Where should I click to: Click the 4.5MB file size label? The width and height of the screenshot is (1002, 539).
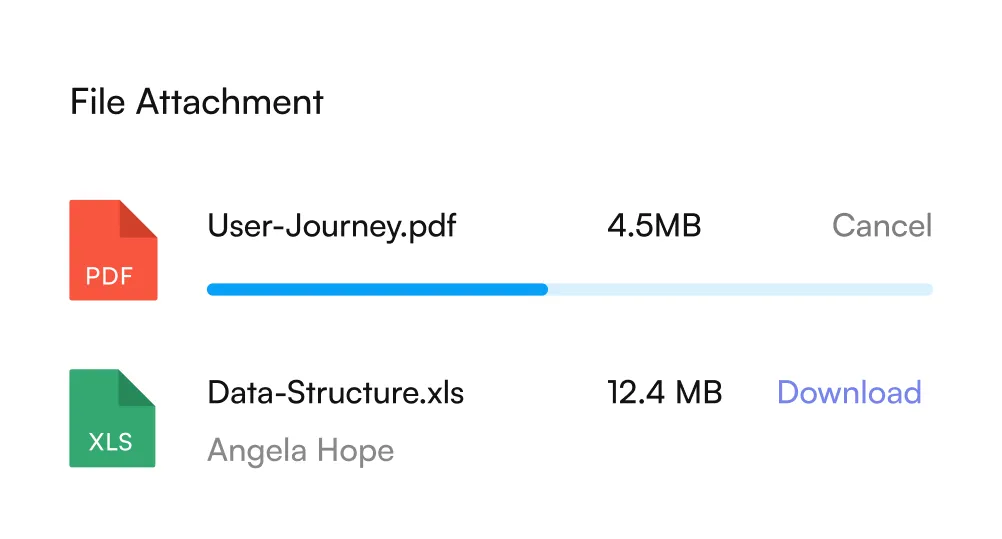(x=654, y=226)
